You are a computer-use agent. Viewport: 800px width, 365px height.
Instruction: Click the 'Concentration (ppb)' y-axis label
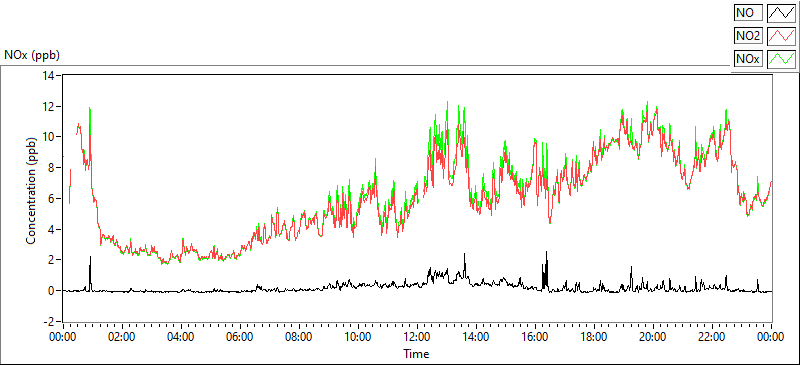(x=31, y=190)
